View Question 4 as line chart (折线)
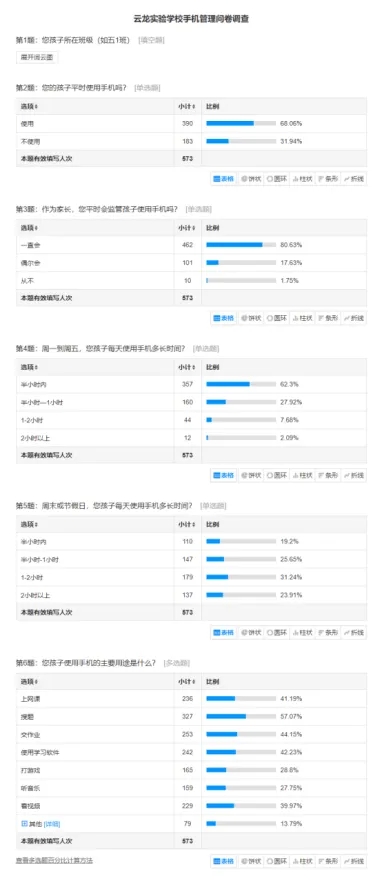Image resolution: width=376 pixels, height=885 pixels. pyautogui.click(x=354, y=475)
